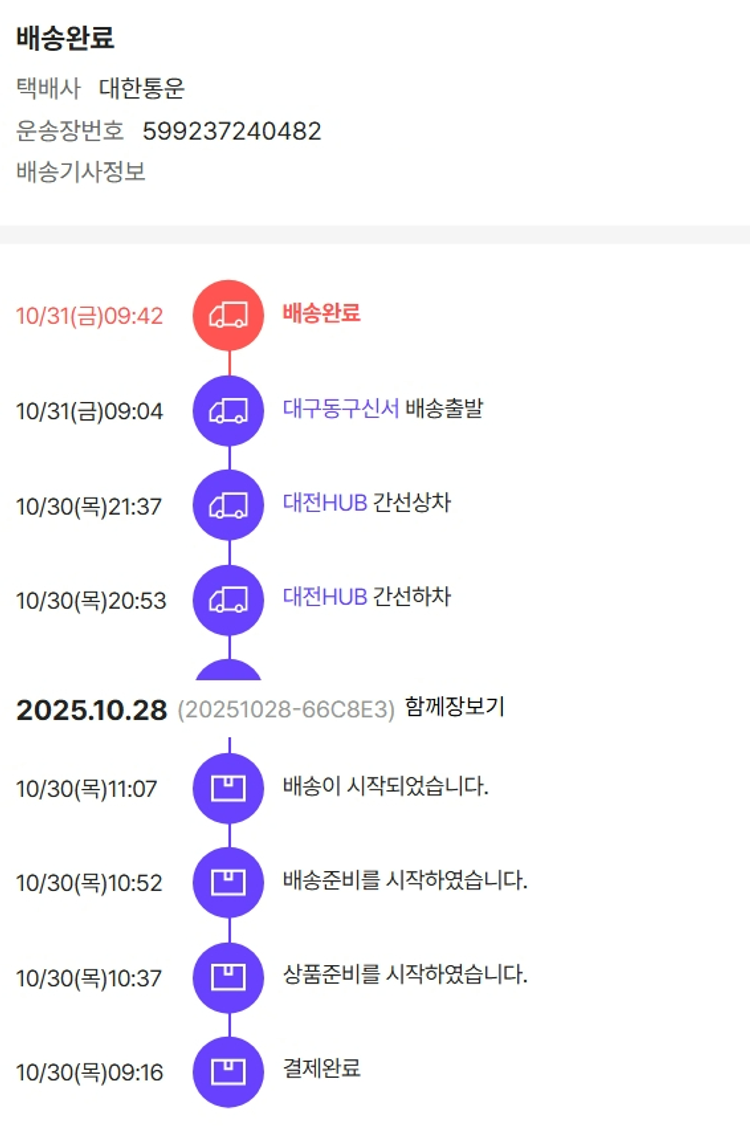Image resolution: width=750 pixels, height=1144 pixels.
Task: Click the 2025.10.28 order date heading
Action: (x=91, y=710)
